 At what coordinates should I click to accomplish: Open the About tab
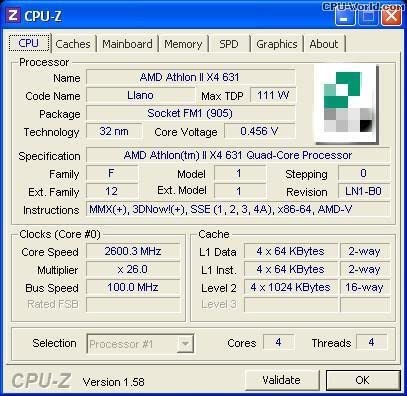tap(324, 44)
